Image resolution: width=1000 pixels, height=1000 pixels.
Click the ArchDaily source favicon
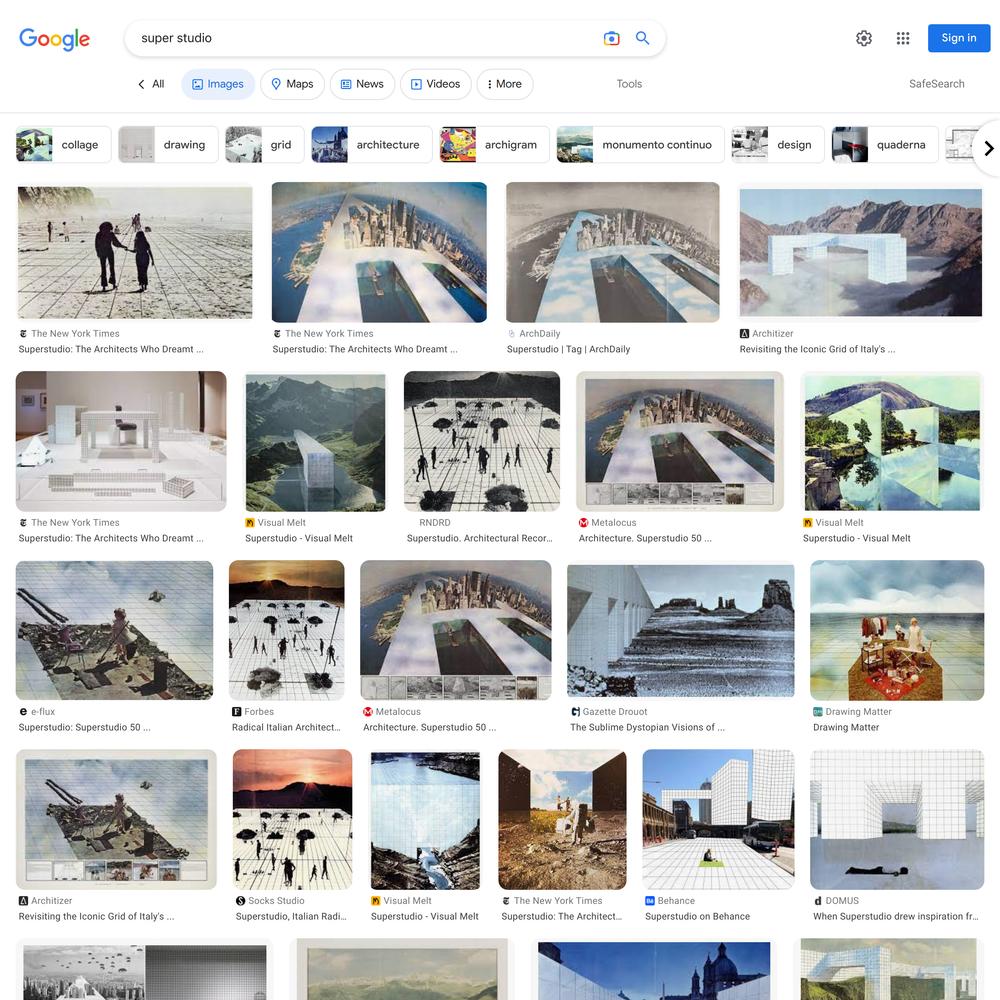(x=511, y=334)
